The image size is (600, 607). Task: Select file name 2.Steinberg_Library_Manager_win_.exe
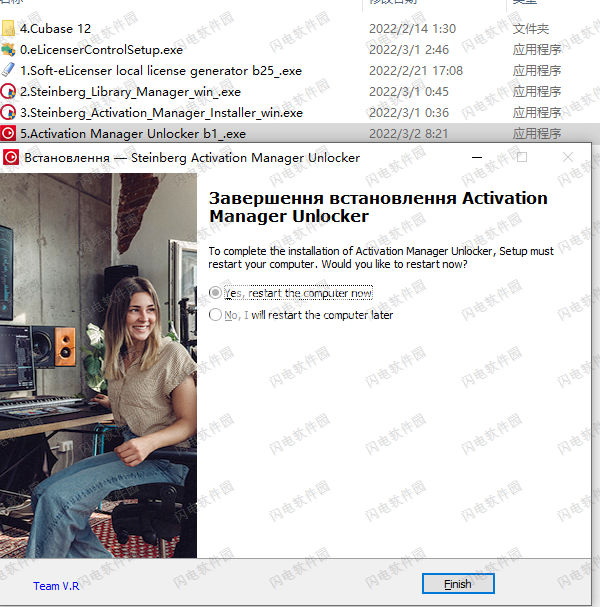tap(130, 92)
